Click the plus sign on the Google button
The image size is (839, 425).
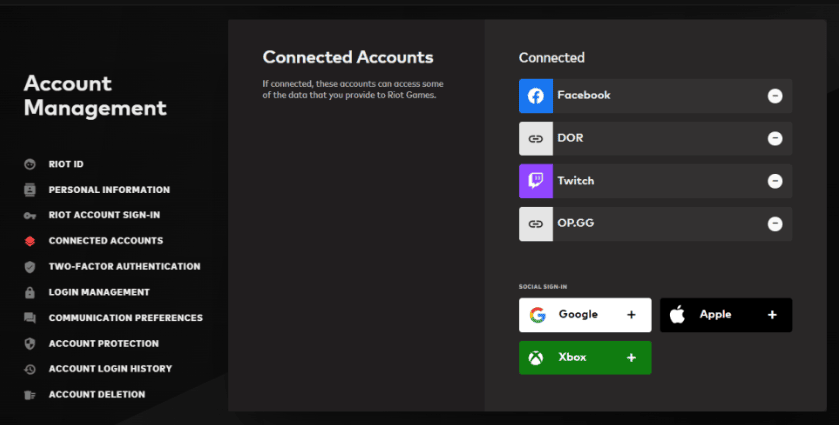[x=631, y=315]
